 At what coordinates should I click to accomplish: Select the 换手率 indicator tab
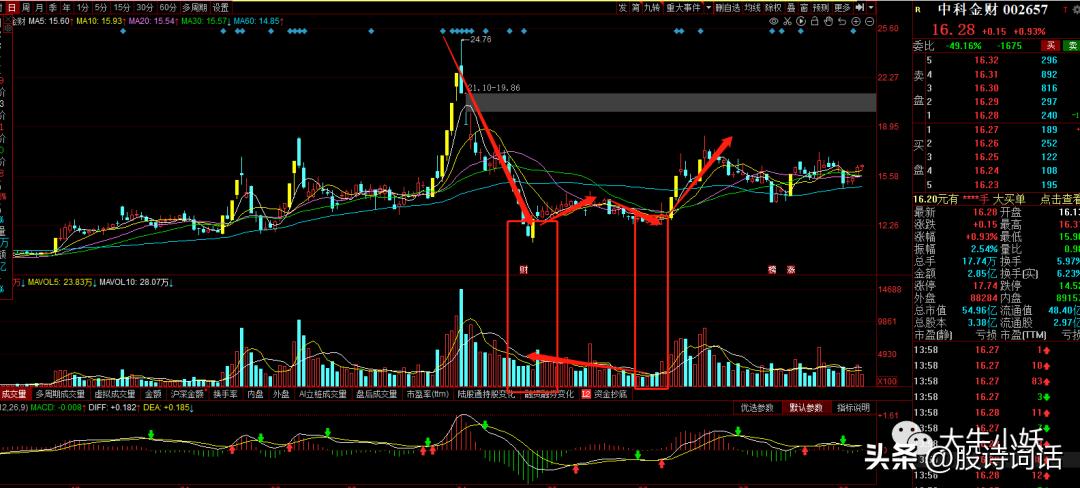tap(225, 394)
